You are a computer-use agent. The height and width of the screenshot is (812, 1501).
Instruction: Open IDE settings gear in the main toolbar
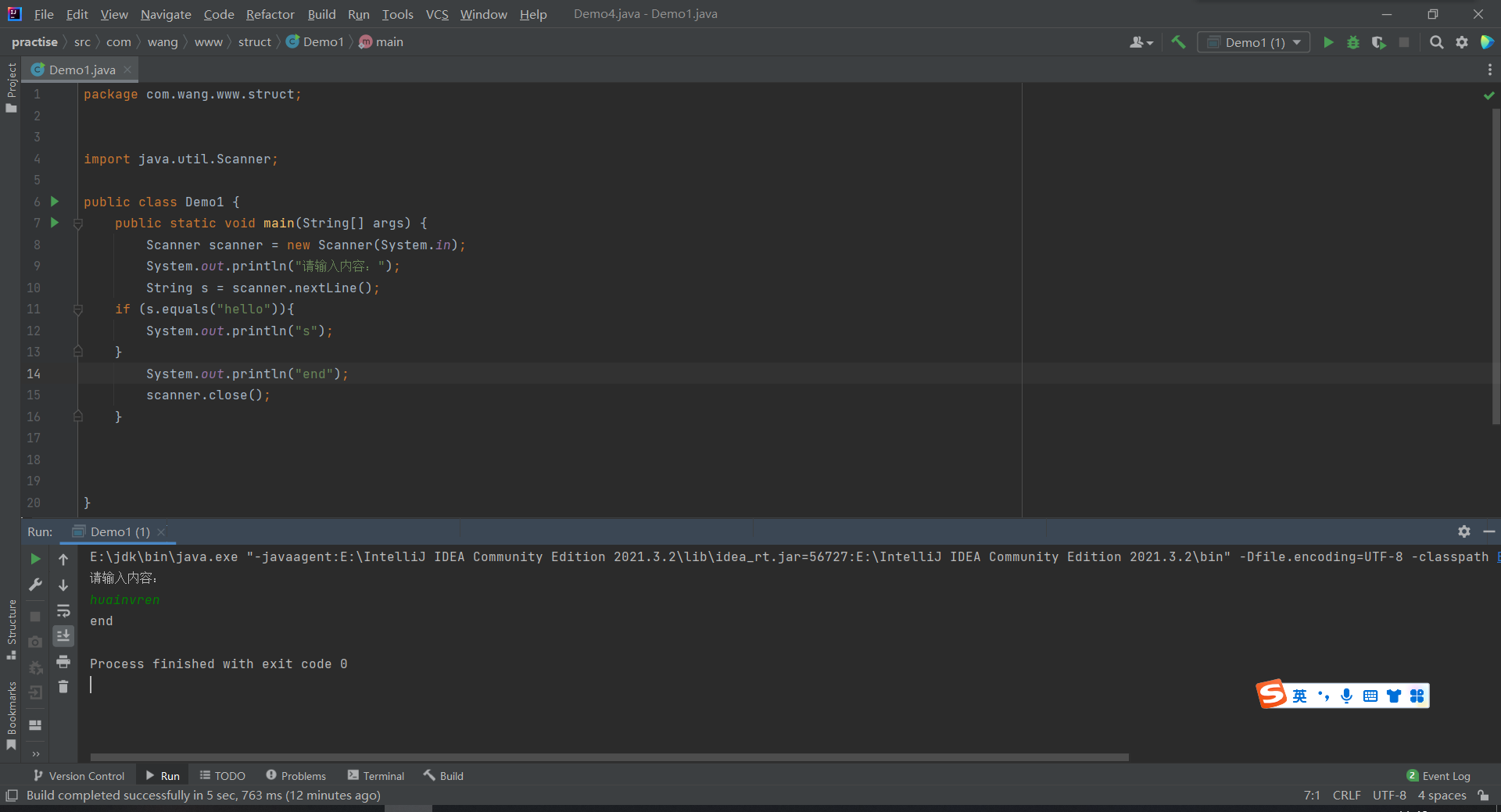[x=1462, y=42]
